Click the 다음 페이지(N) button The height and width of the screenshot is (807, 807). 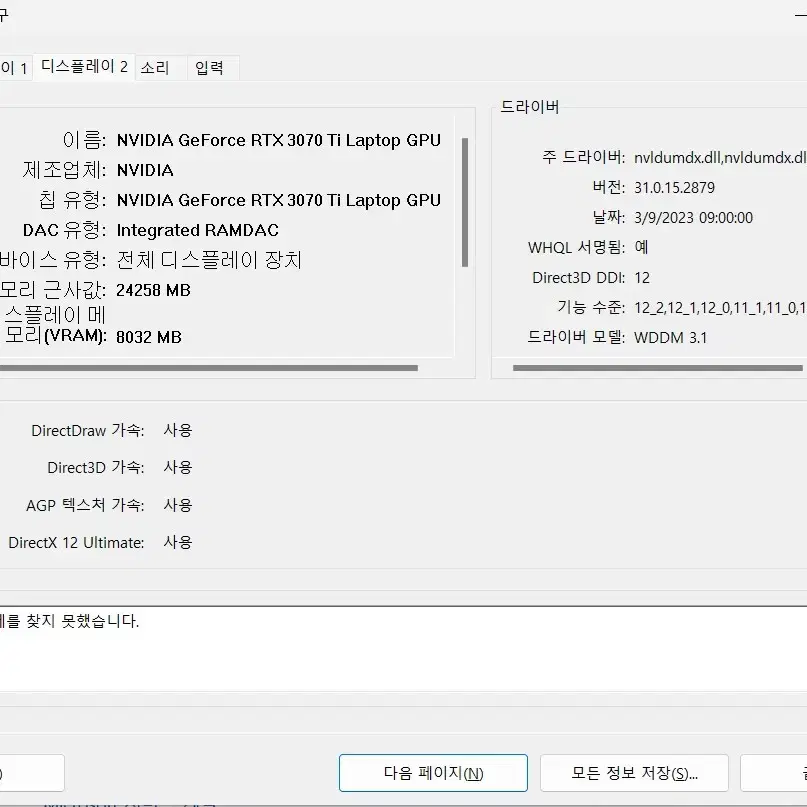(433, 773)
